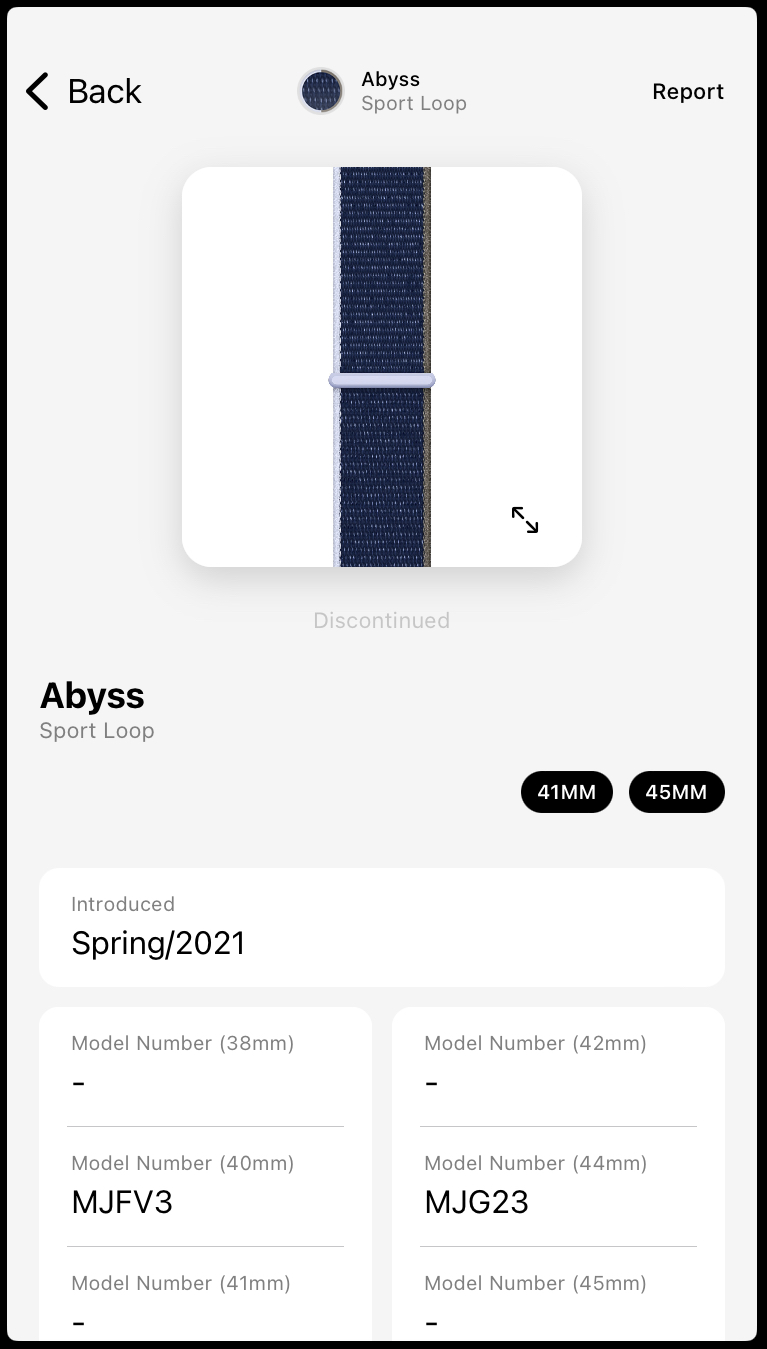Select the 41MM size pill

(x=567, y=792)
